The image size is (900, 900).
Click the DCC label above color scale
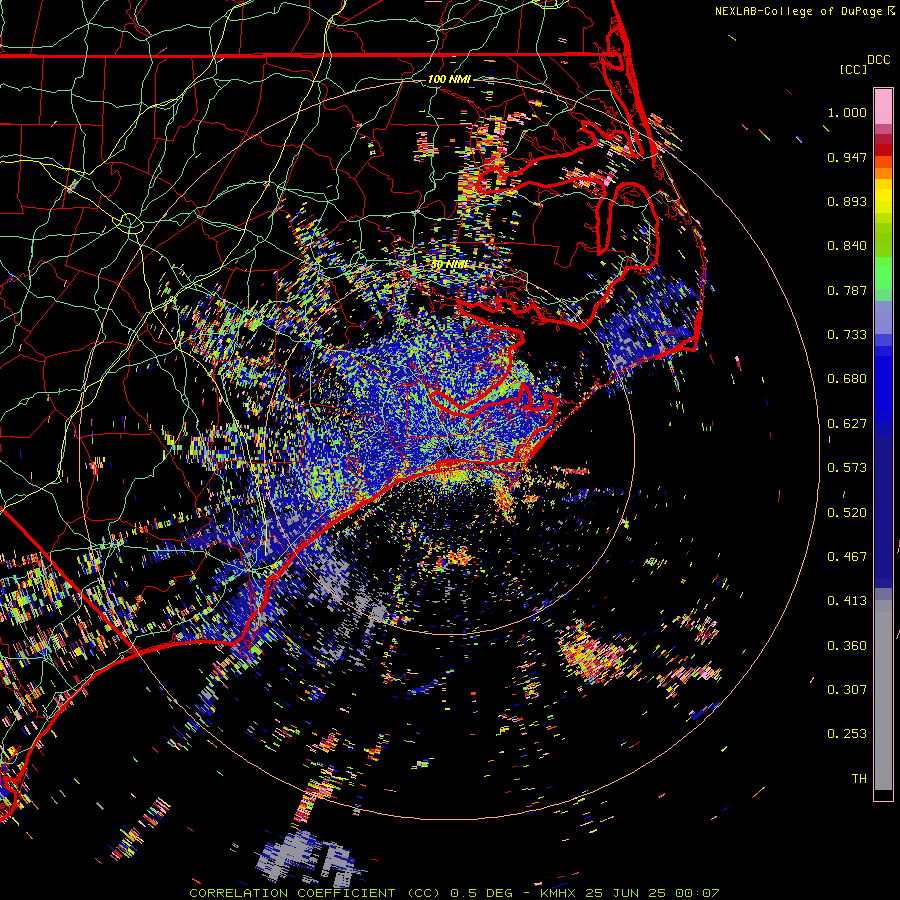(878, 60)
